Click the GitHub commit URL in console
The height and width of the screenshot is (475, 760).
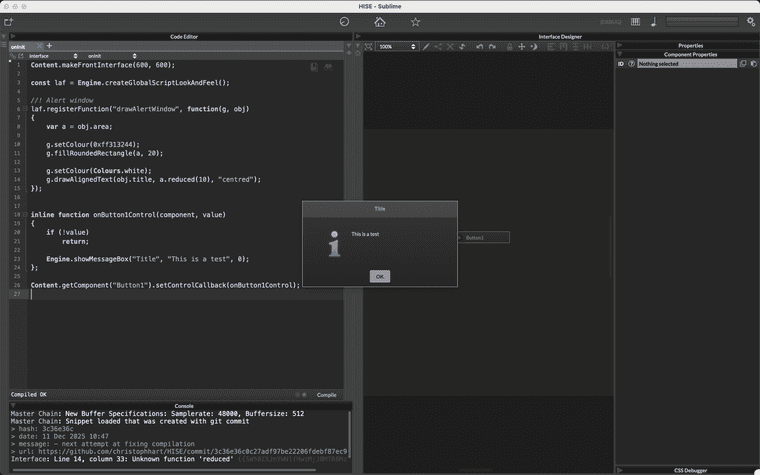[192, 451]
